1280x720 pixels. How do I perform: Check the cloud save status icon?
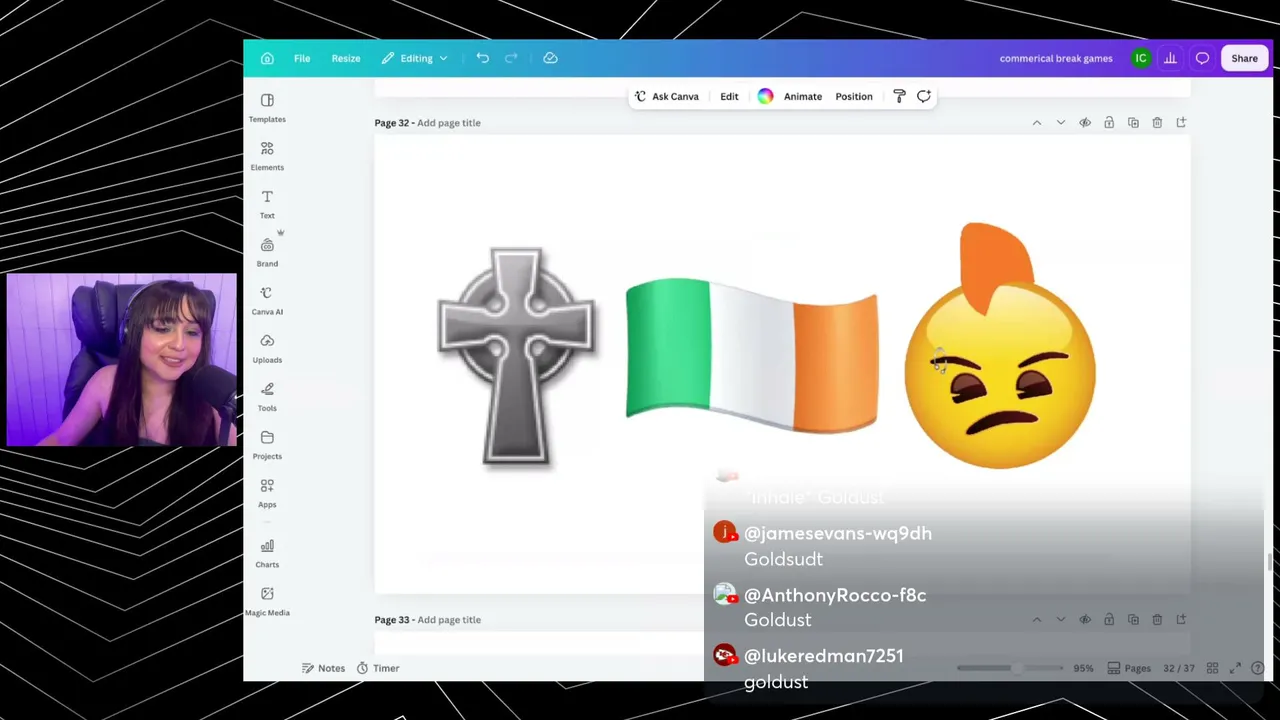[x=550, y=58]
